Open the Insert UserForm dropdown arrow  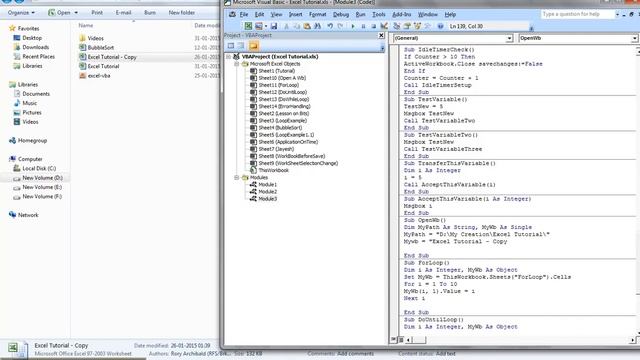266,26
